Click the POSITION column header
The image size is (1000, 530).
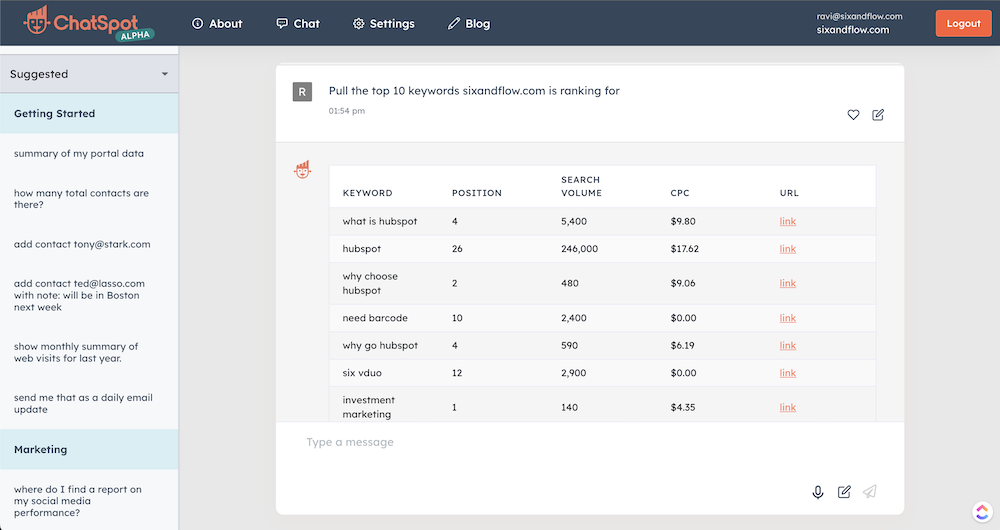477,193
